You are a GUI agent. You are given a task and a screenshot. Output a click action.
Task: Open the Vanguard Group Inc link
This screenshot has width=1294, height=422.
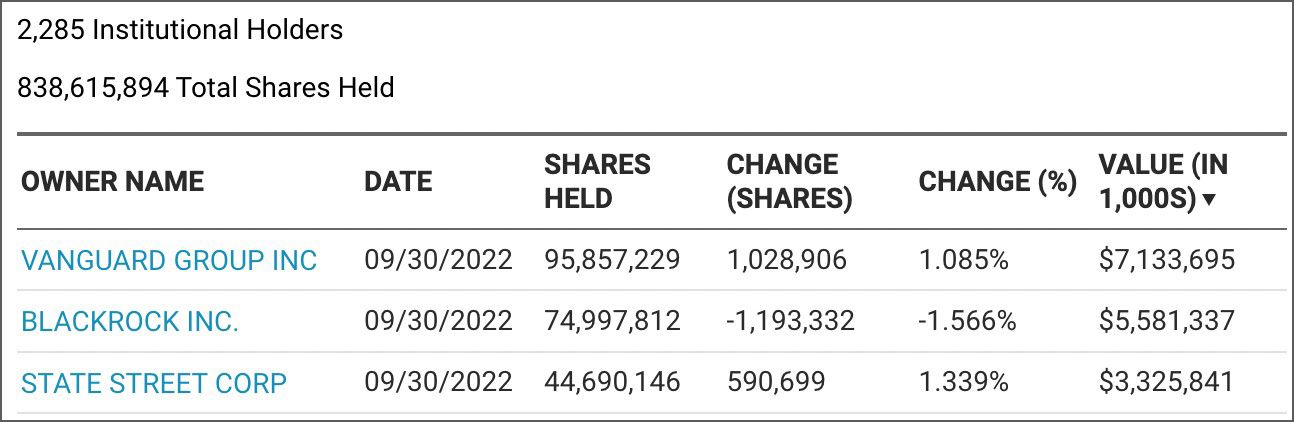coord(169,261)
